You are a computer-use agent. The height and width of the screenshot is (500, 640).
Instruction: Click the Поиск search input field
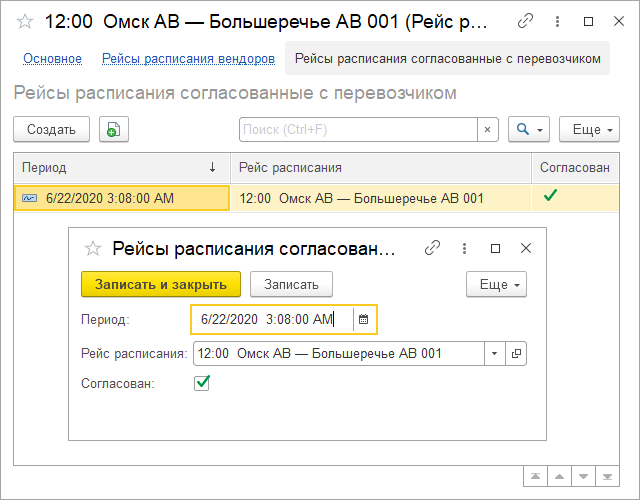pos(358,130)
